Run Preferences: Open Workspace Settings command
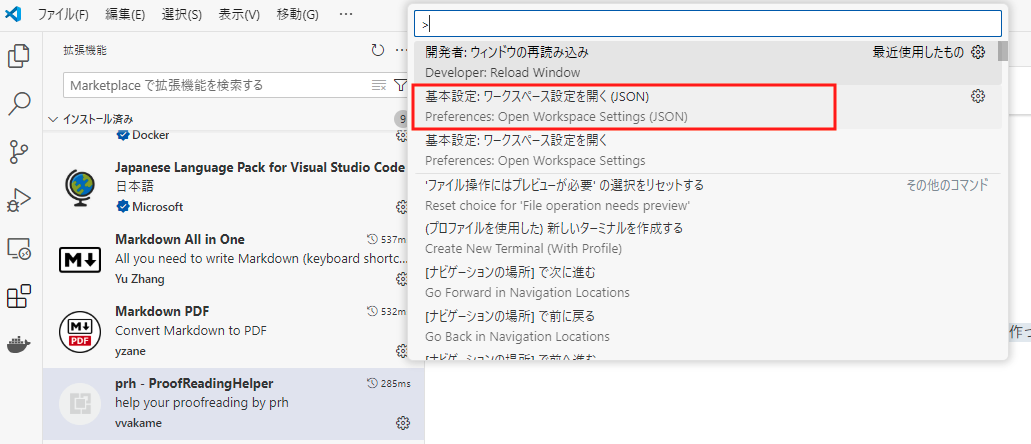This screenshot has width=1031, height=444. tap(707, 151)
